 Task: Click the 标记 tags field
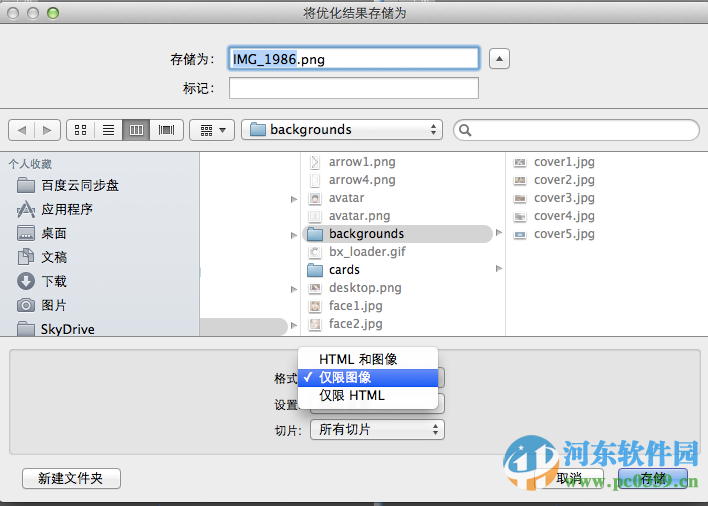[354, 88]
